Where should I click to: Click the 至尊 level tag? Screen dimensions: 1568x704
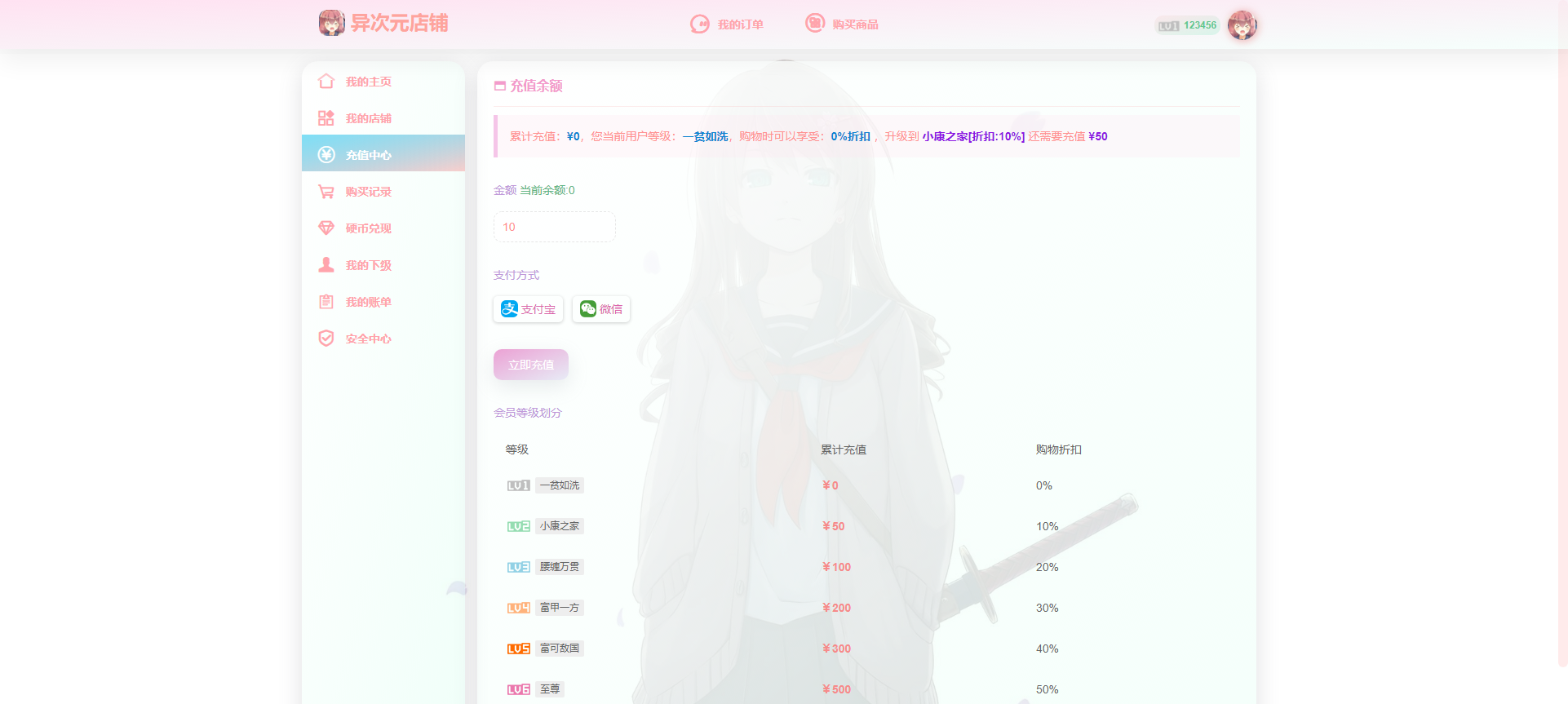tap(550, 689)
